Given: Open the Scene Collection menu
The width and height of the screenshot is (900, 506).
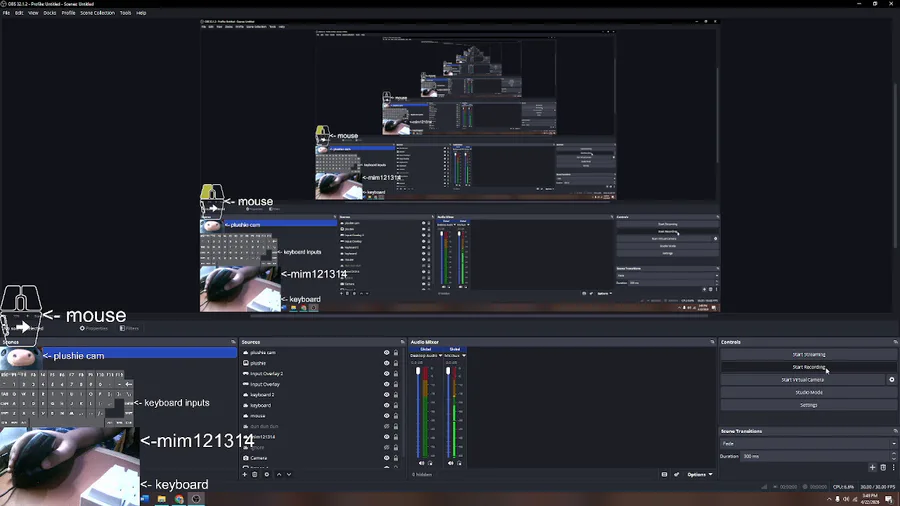Looking at the screenshot, I should pos(97,13).
